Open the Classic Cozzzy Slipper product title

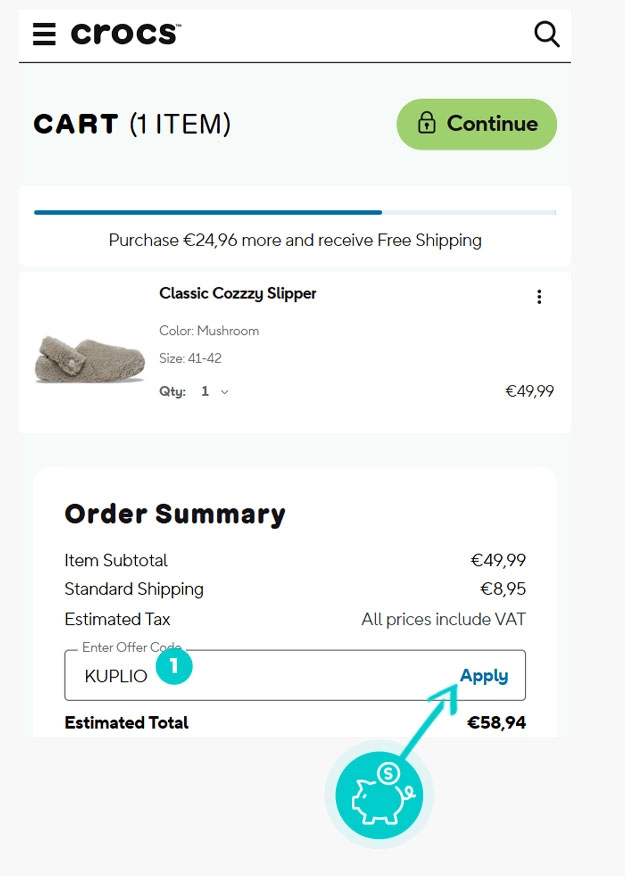click(x=238, y=294)
